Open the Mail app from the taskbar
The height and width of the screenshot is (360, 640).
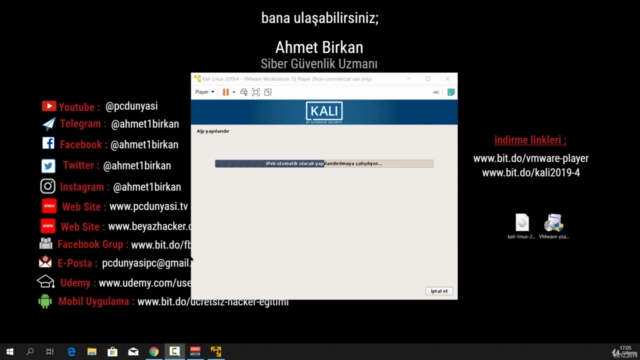(x=133, y=351)
